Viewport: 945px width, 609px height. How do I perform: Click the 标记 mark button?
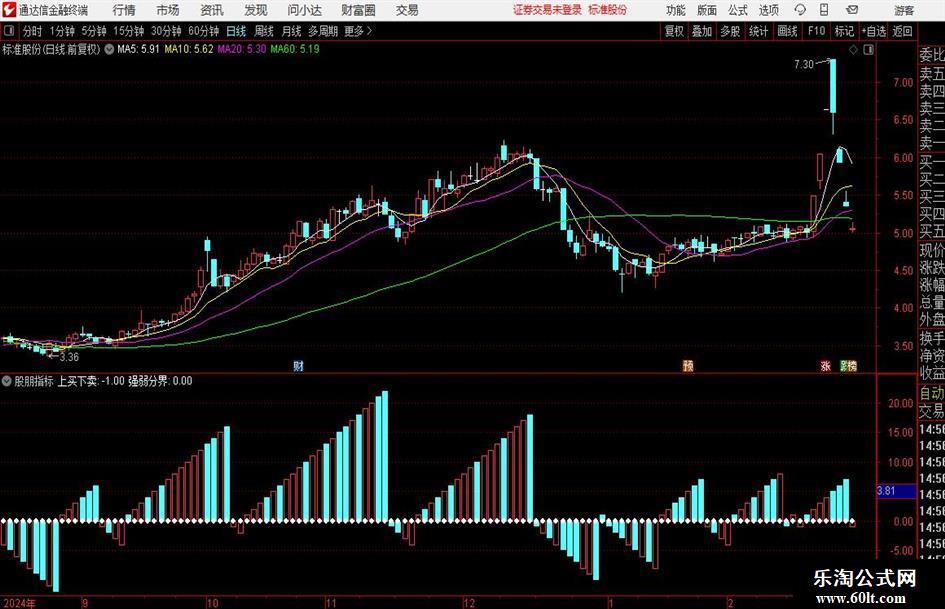click(x=844, y=31)
